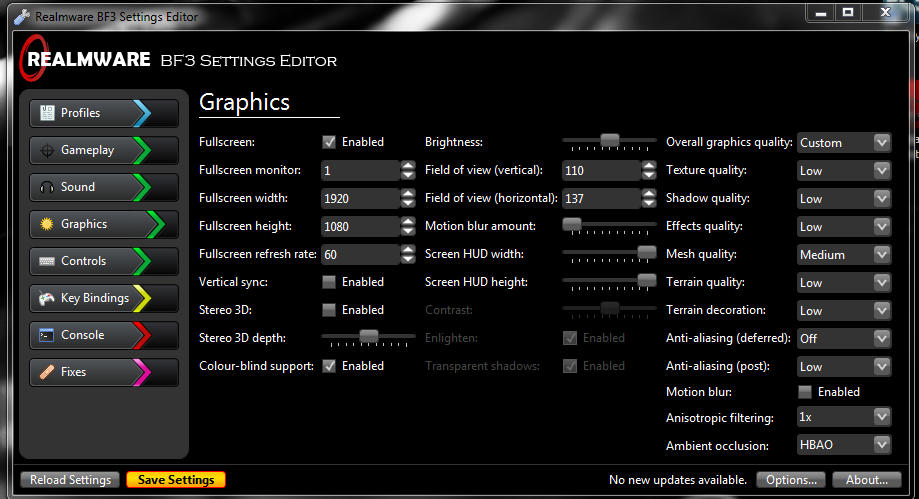Click the Brightness slider handle

tap(610, 140)
